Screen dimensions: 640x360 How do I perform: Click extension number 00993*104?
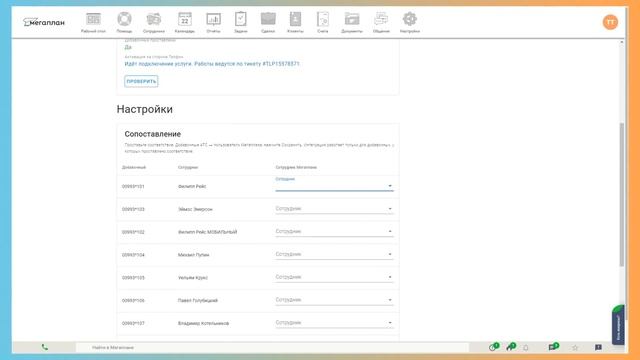[x=133, y=255]
